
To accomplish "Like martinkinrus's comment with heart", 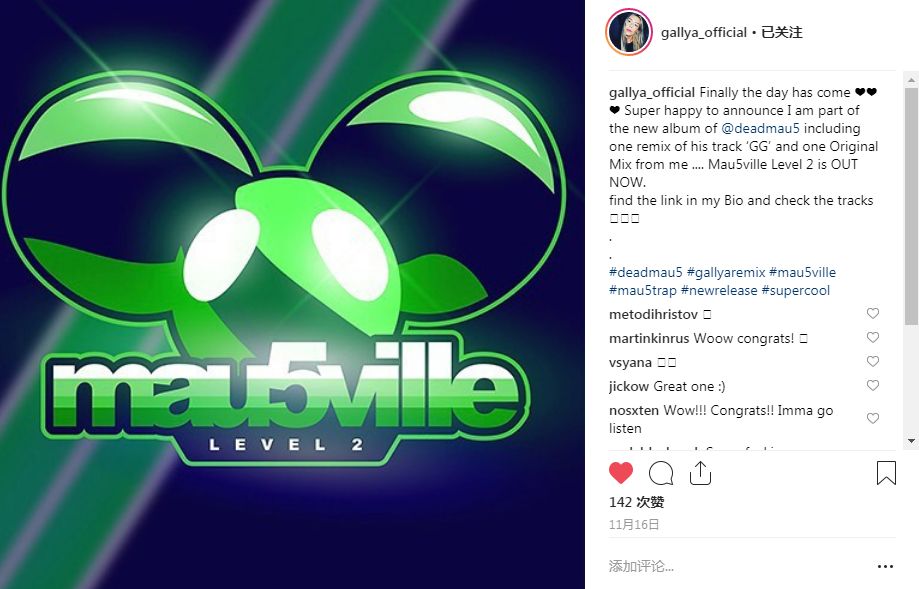I will point(873,338).
